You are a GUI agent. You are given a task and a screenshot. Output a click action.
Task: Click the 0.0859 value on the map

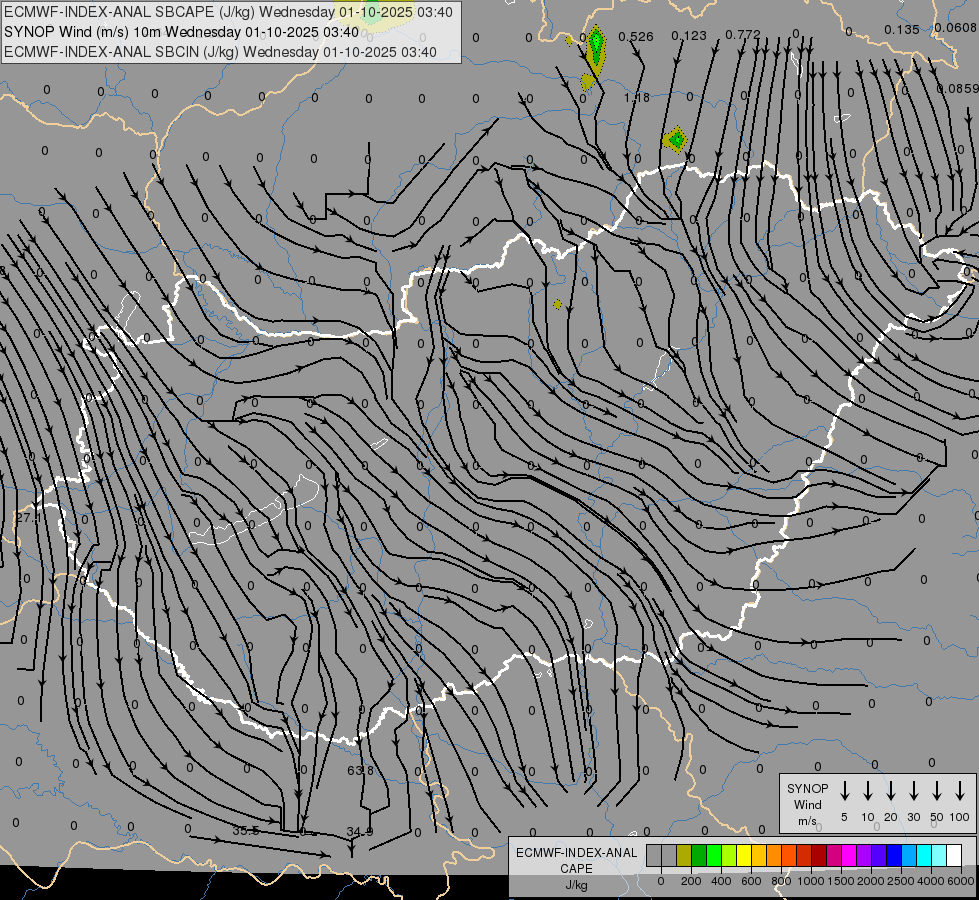(958, 89)
